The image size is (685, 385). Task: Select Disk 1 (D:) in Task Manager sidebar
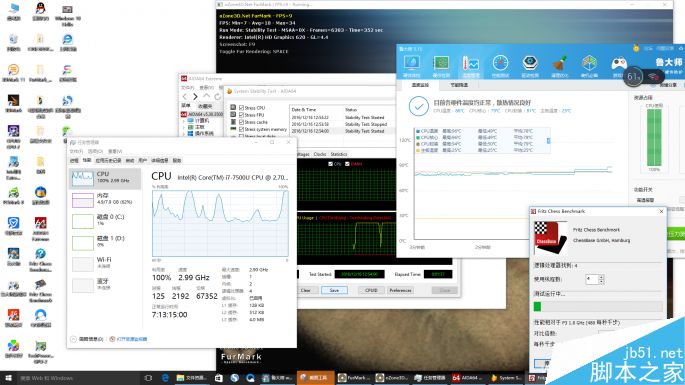click(x=105, y=242)
